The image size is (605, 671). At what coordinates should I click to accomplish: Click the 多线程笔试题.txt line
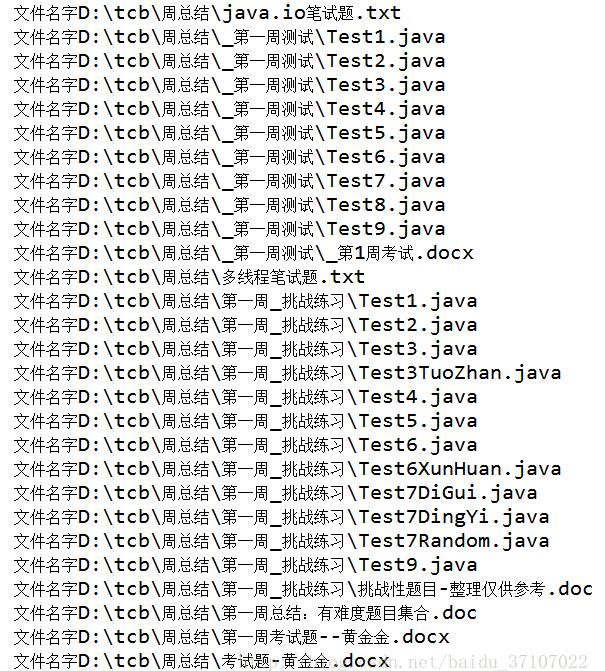pyautogui.click(x=189, y=277)
